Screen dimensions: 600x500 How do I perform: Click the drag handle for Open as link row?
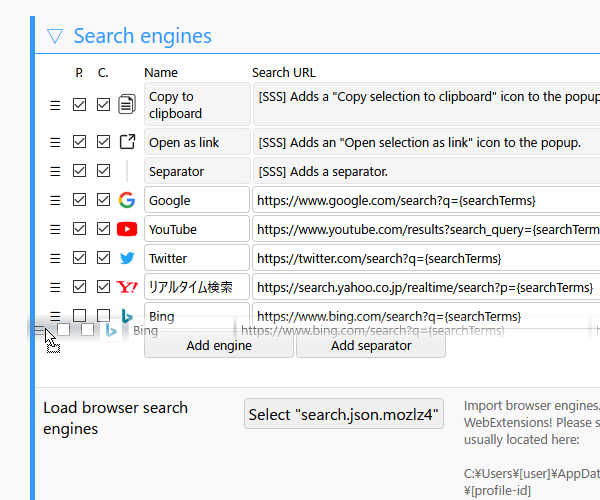click(55, 142)
